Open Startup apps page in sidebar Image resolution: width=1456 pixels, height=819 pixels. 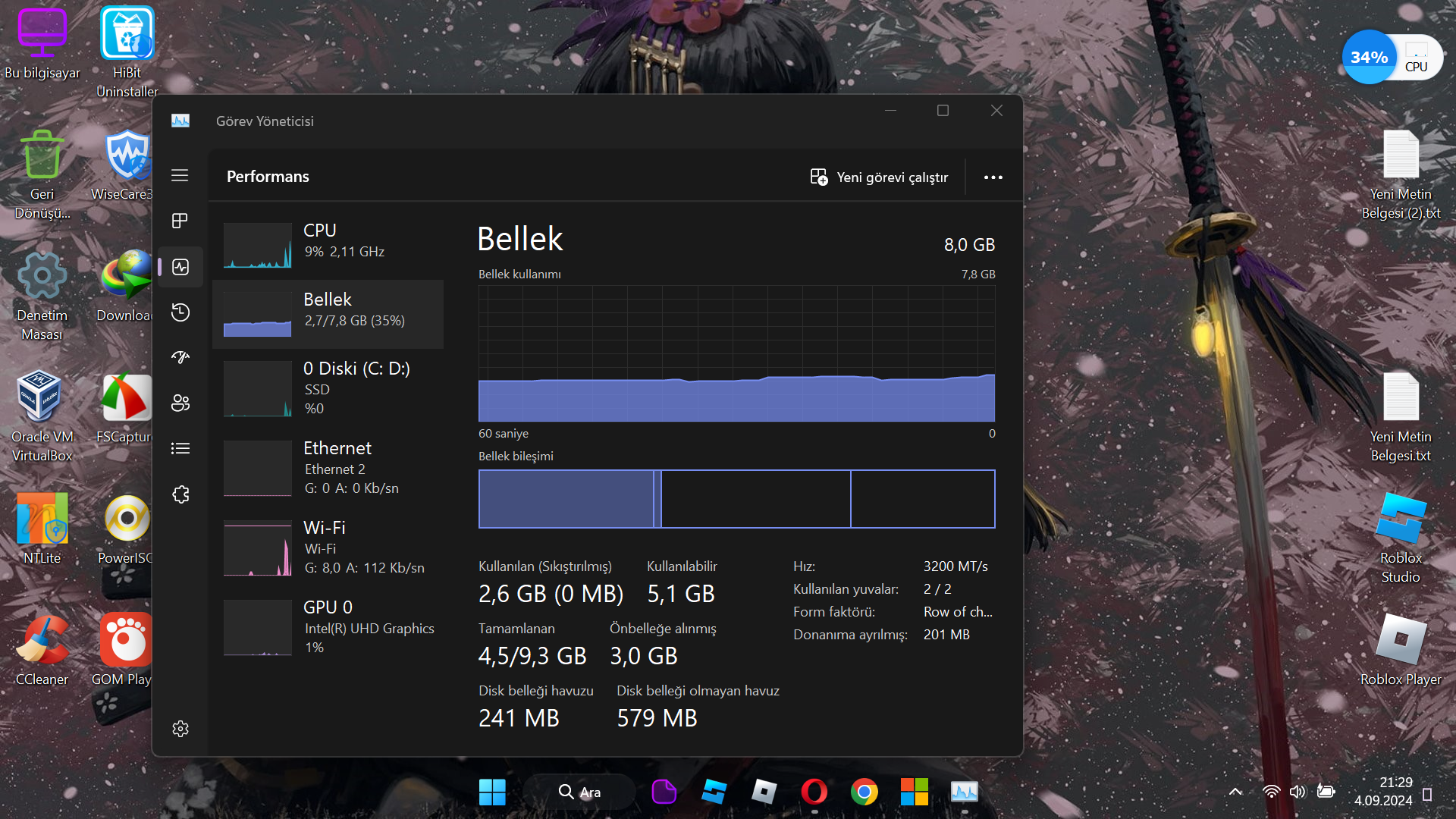[180, 357]
